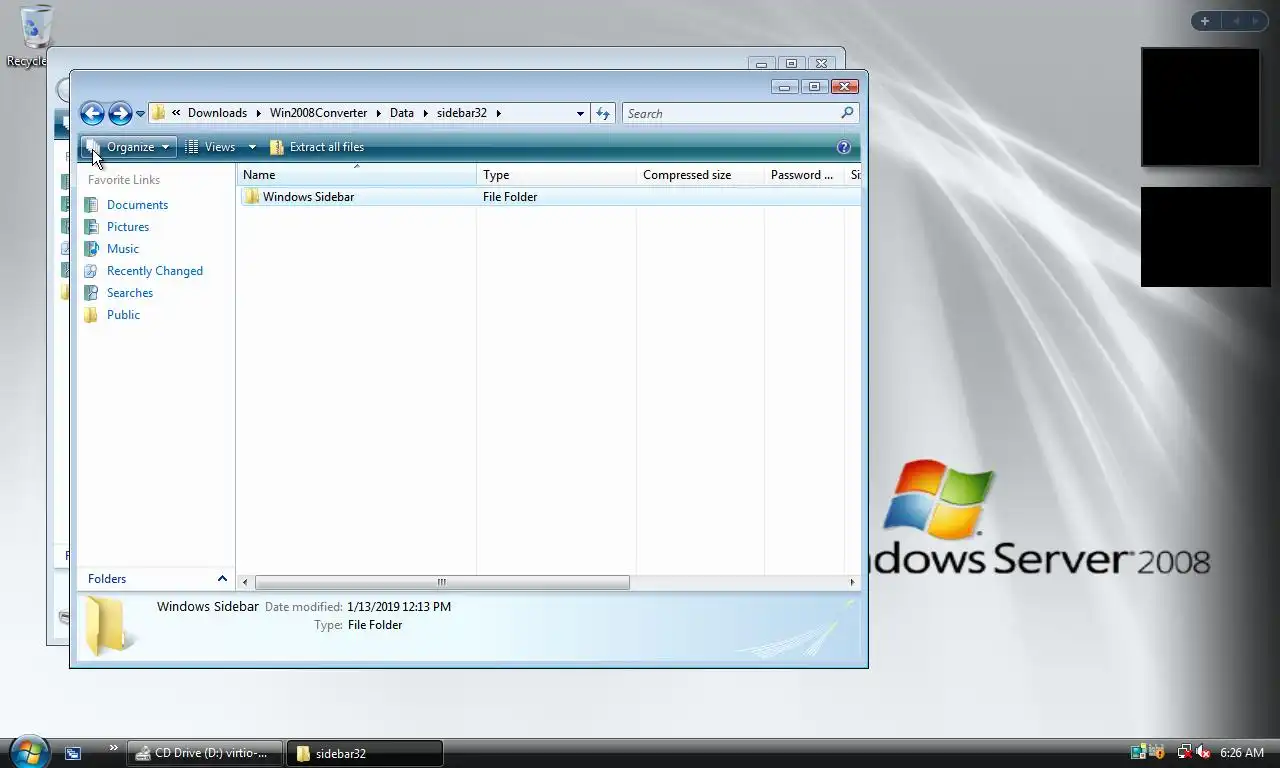1280x768 pixels.
Task: Open Searches favorite link
Action: (x=130, y=293)
